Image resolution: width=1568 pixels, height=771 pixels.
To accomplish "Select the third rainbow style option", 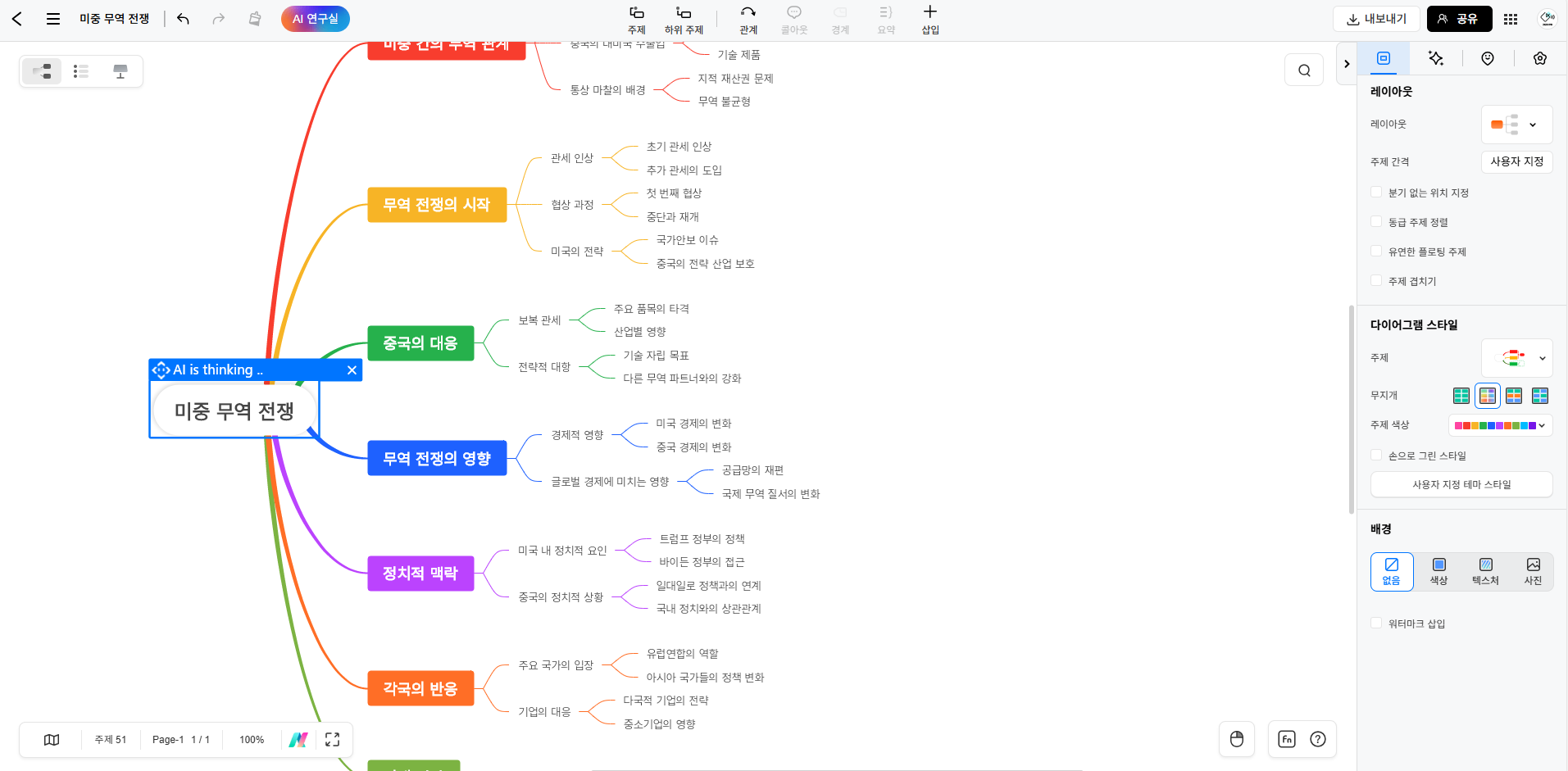I will pos(1514,396).
